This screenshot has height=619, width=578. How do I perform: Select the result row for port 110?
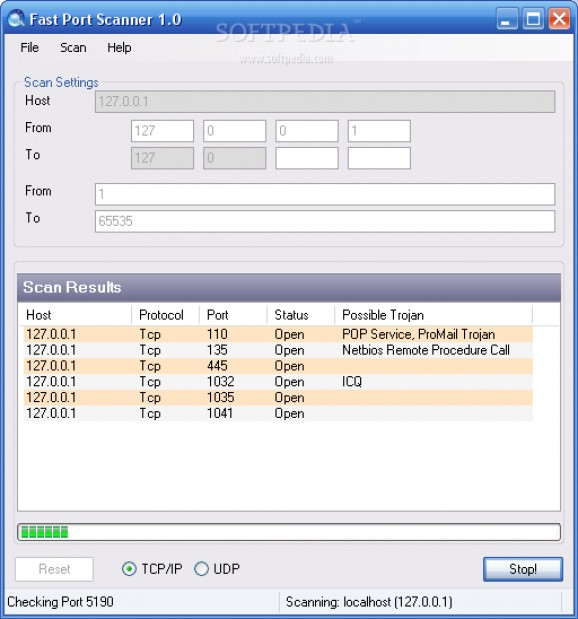(x=278, y=334)
